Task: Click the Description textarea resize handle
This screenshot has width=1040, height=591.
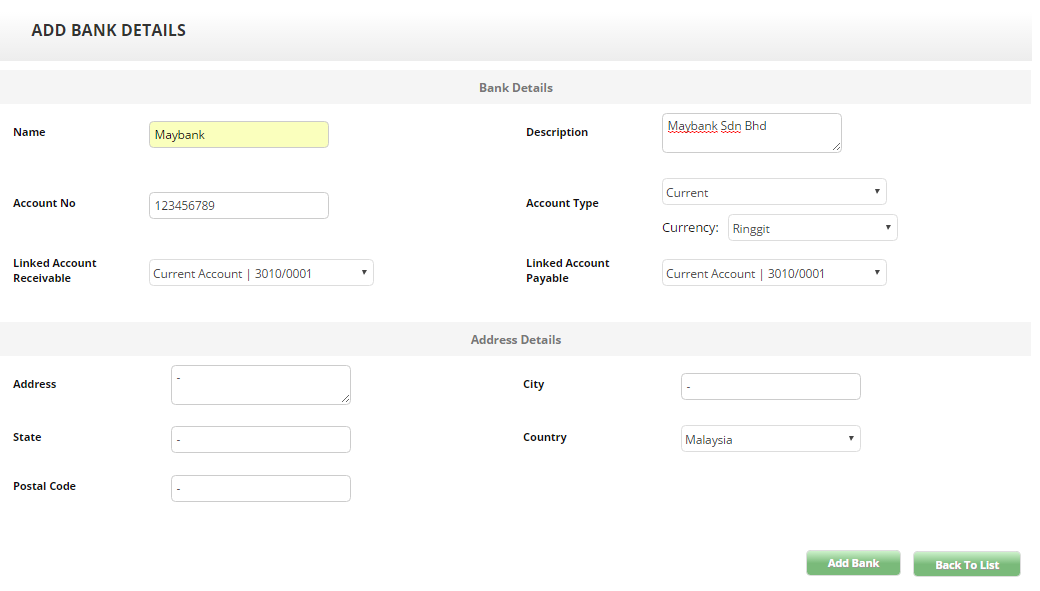Action: click(836, 147)
